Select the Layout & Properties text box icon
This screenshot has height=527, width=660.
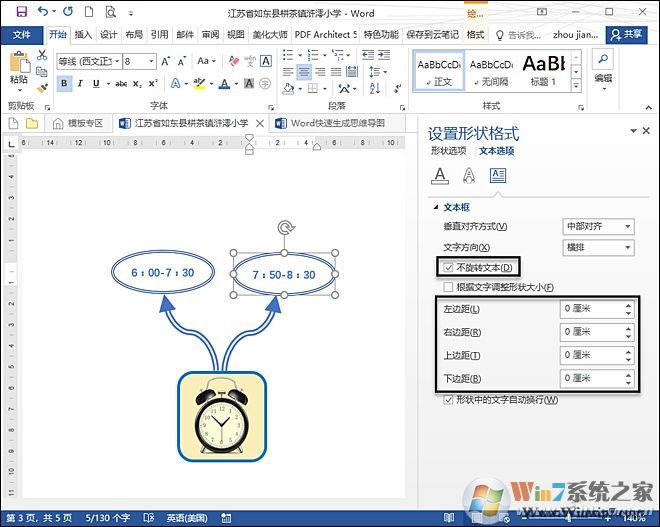(x=497, y=176)
